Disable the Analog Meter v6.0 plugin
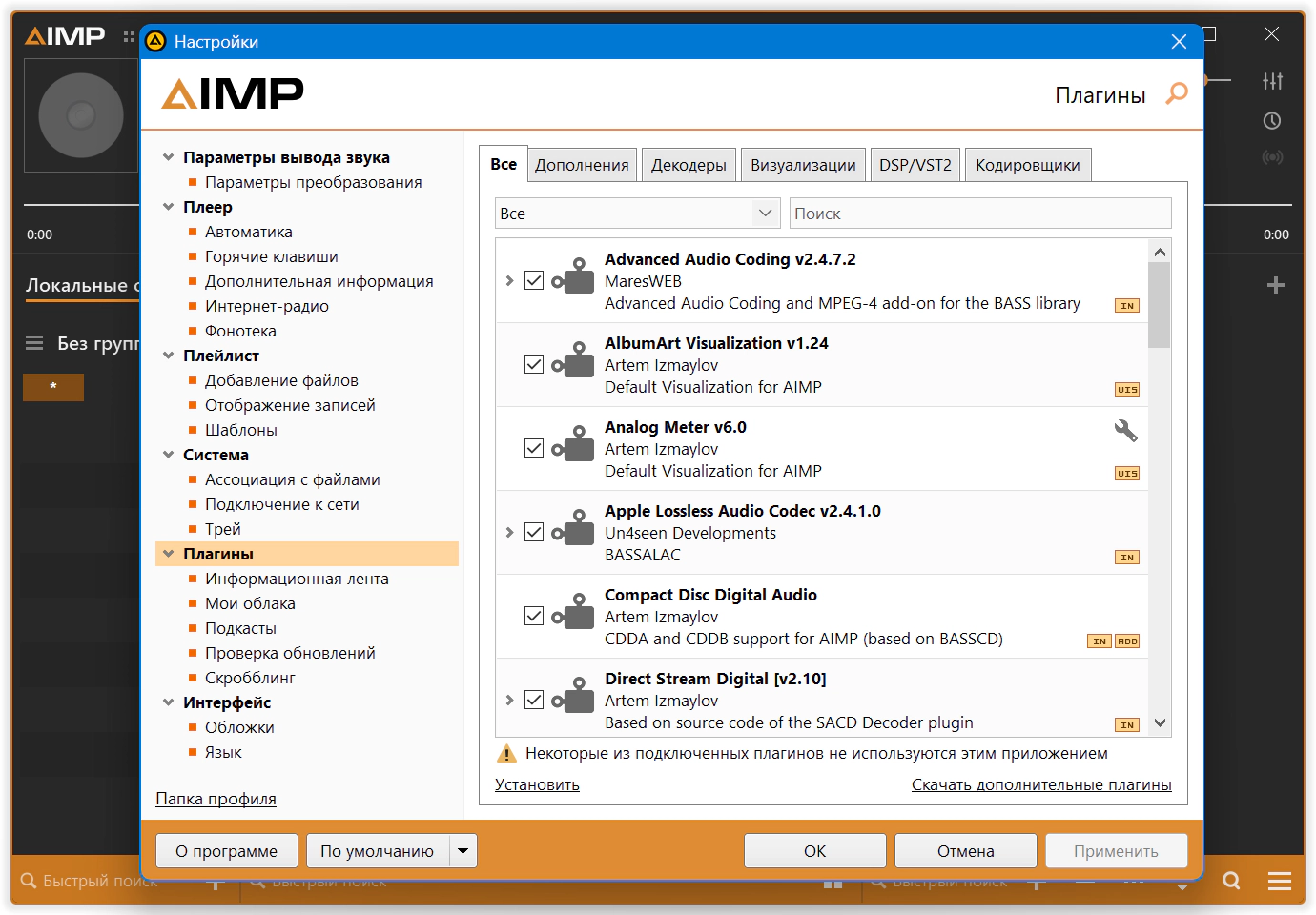Viewport: 1316px width, 915px height. (534, 448)
